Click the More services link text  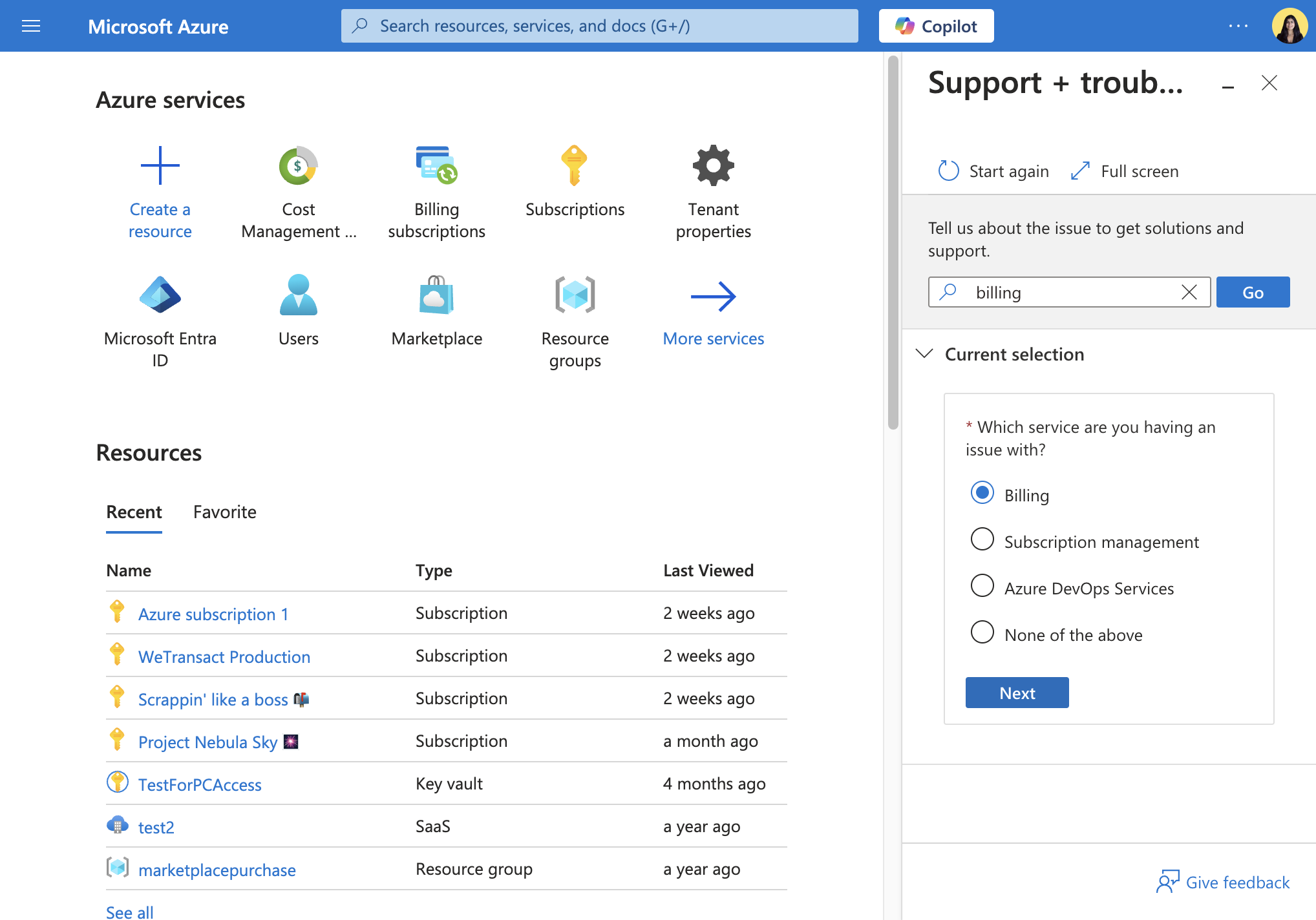(x=714, y=339)
